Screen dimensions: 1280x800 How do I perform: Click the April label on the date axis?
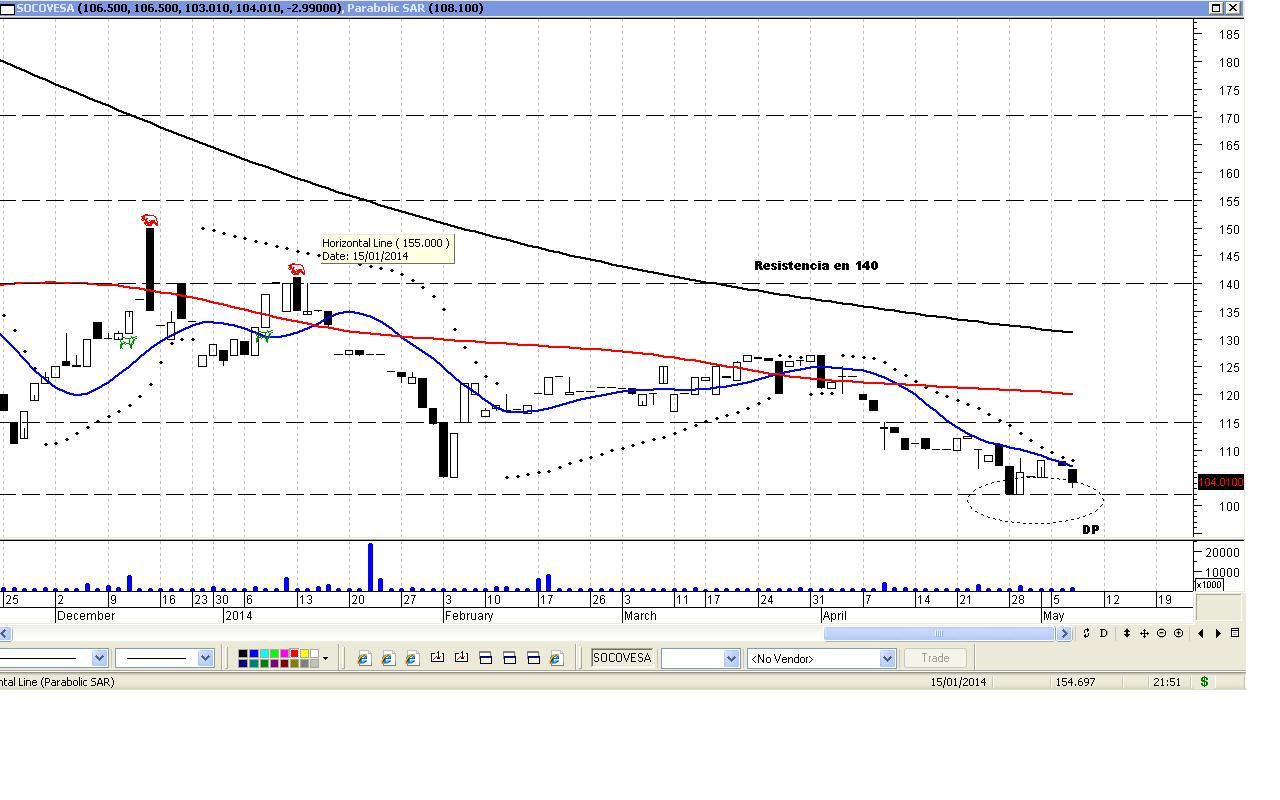pyautogui.click(x=836, y=616)
